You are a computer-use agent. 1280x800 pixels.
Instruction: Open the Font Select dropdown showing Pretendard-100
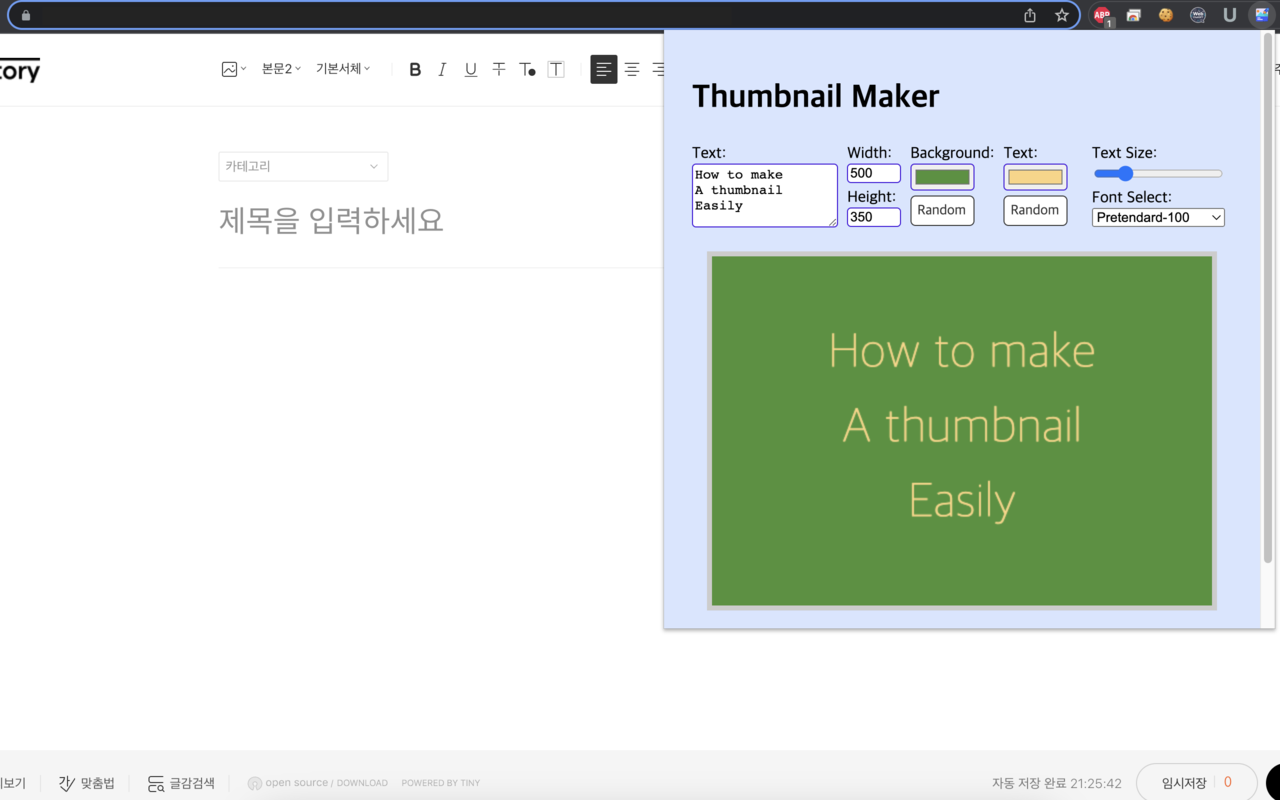1157,217
